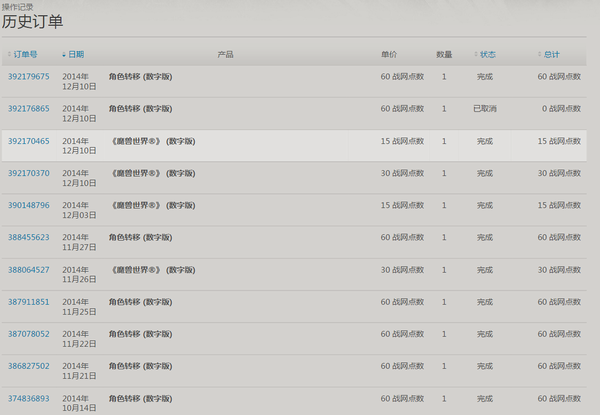The image size is (600, 415).
Task: Click the date 11月26日 in order 388064527 row
Action: (79, 280)
